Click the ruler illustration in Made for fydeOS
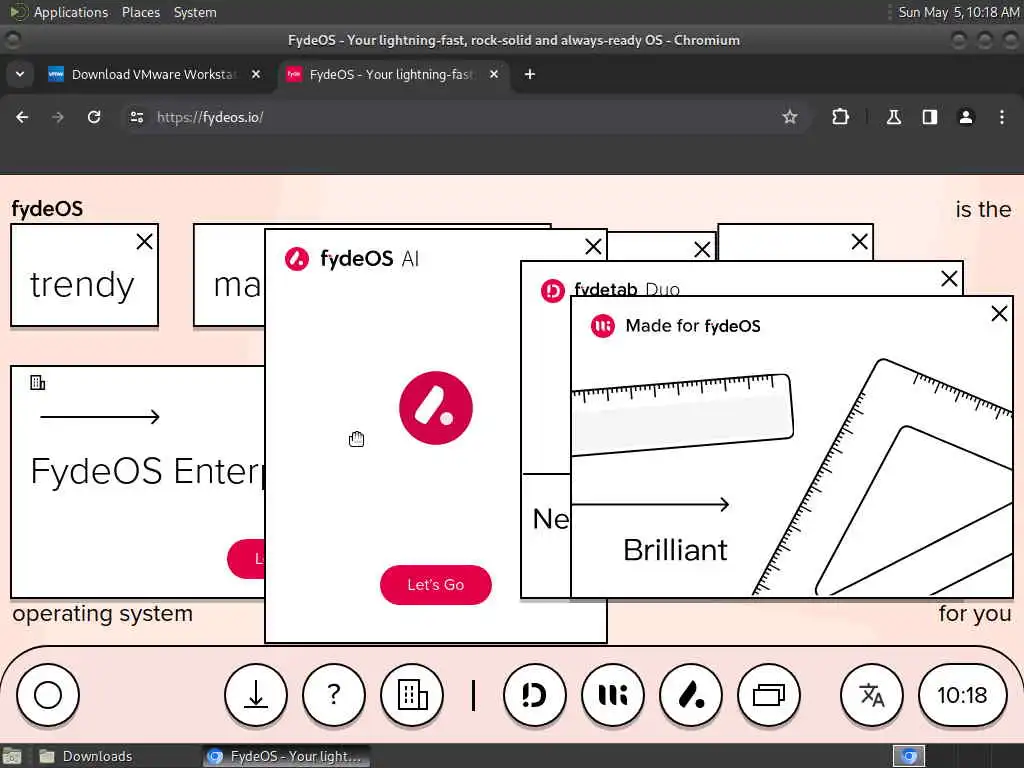The width and height of the screenshot is (1024, 768). (682, 414)
